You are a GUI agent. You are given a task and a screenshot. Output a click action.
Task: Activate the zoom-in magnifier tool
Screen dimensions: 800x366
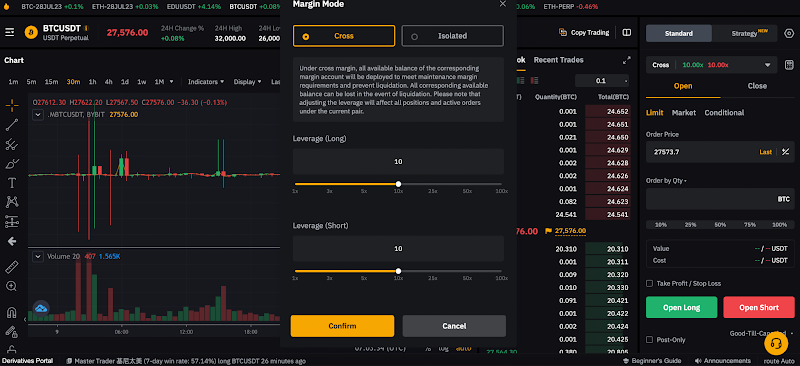(12, 286)
